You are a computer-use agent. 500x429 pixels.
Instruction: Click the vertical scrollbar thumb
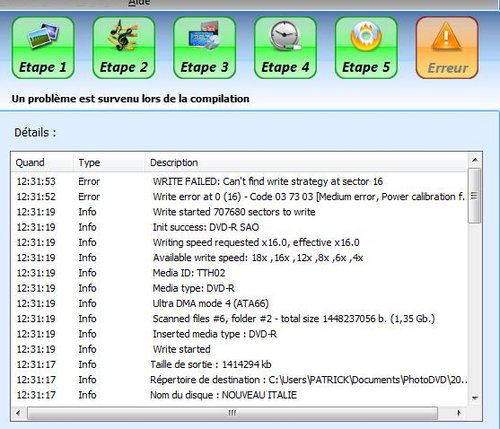coord(475,196)
